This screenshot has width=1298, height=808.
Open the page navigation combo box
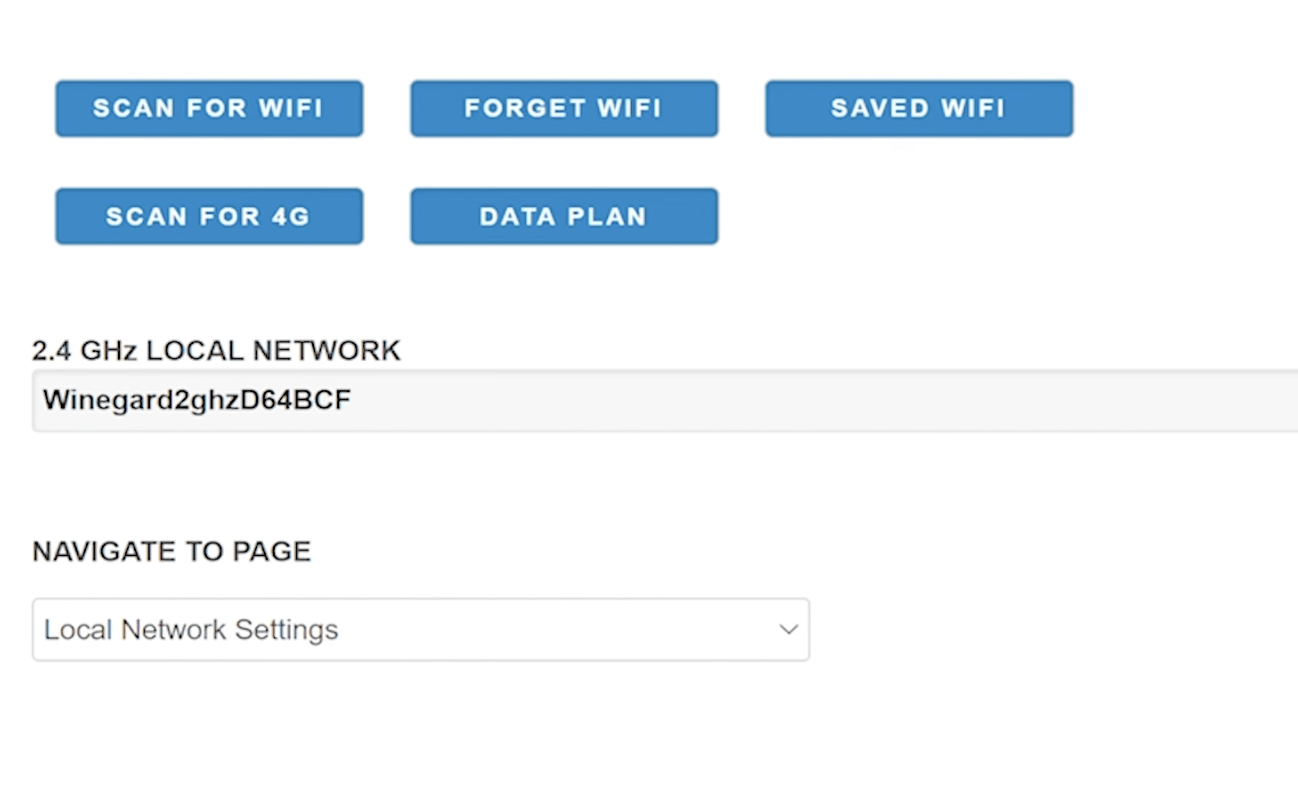[x=420, y=630]
